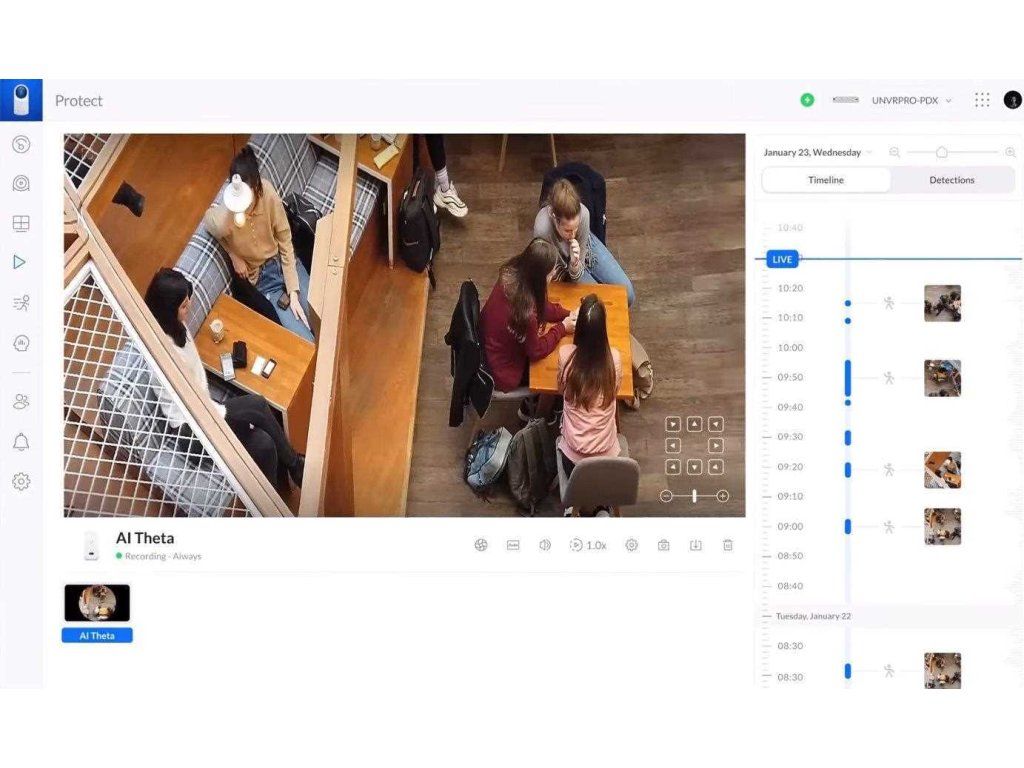Click the 10:00 time label on timeline
Viewport: 1024px width, 768px height.
[x=790, y=347]
